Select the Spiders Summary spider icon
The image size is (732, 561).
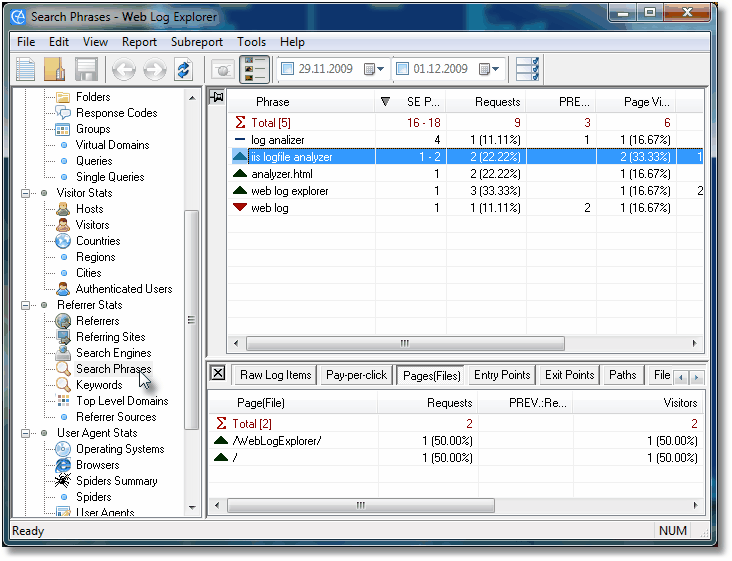pos(63,481)
